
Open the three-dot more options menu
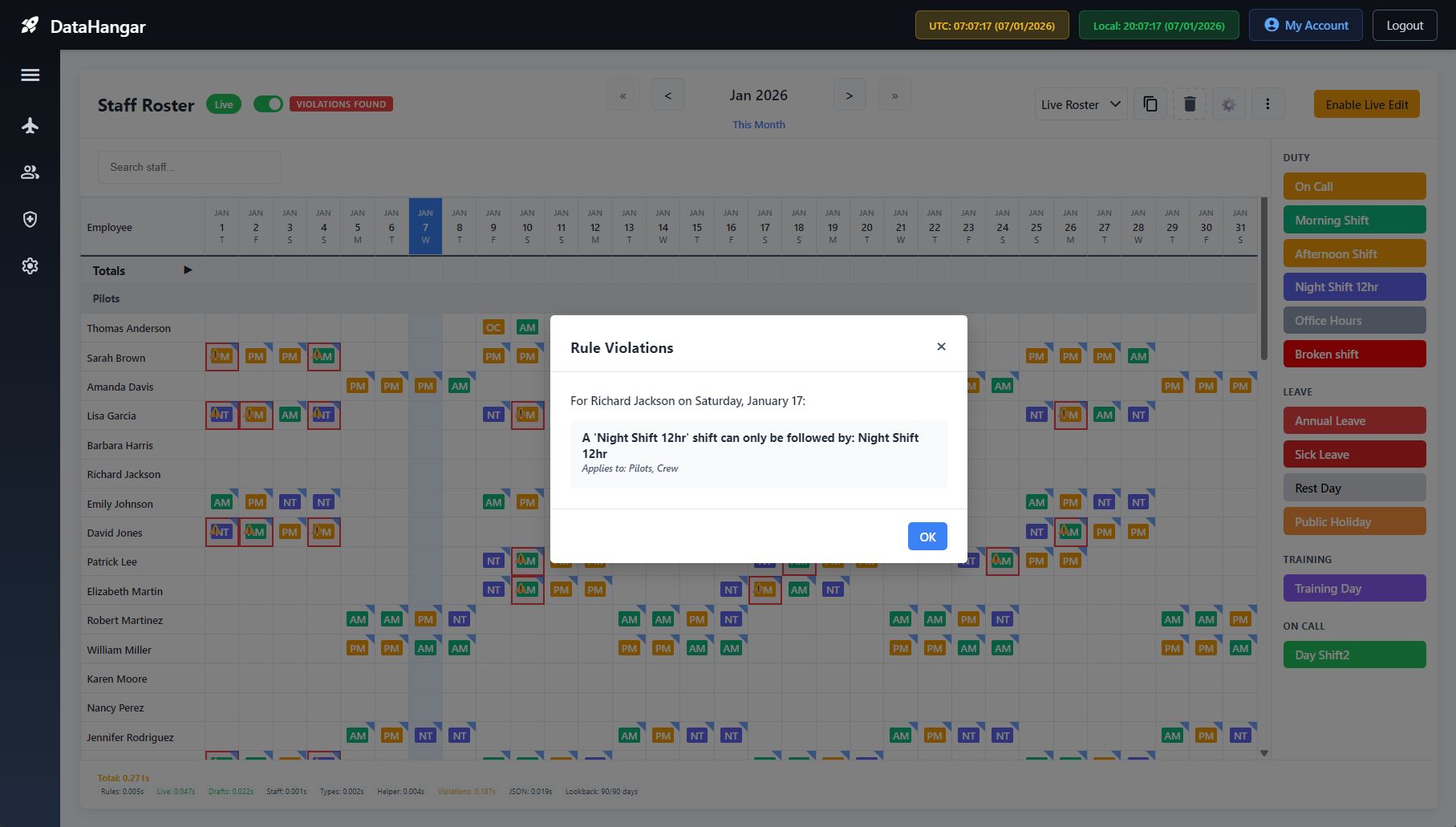[x=1267, y=104]
